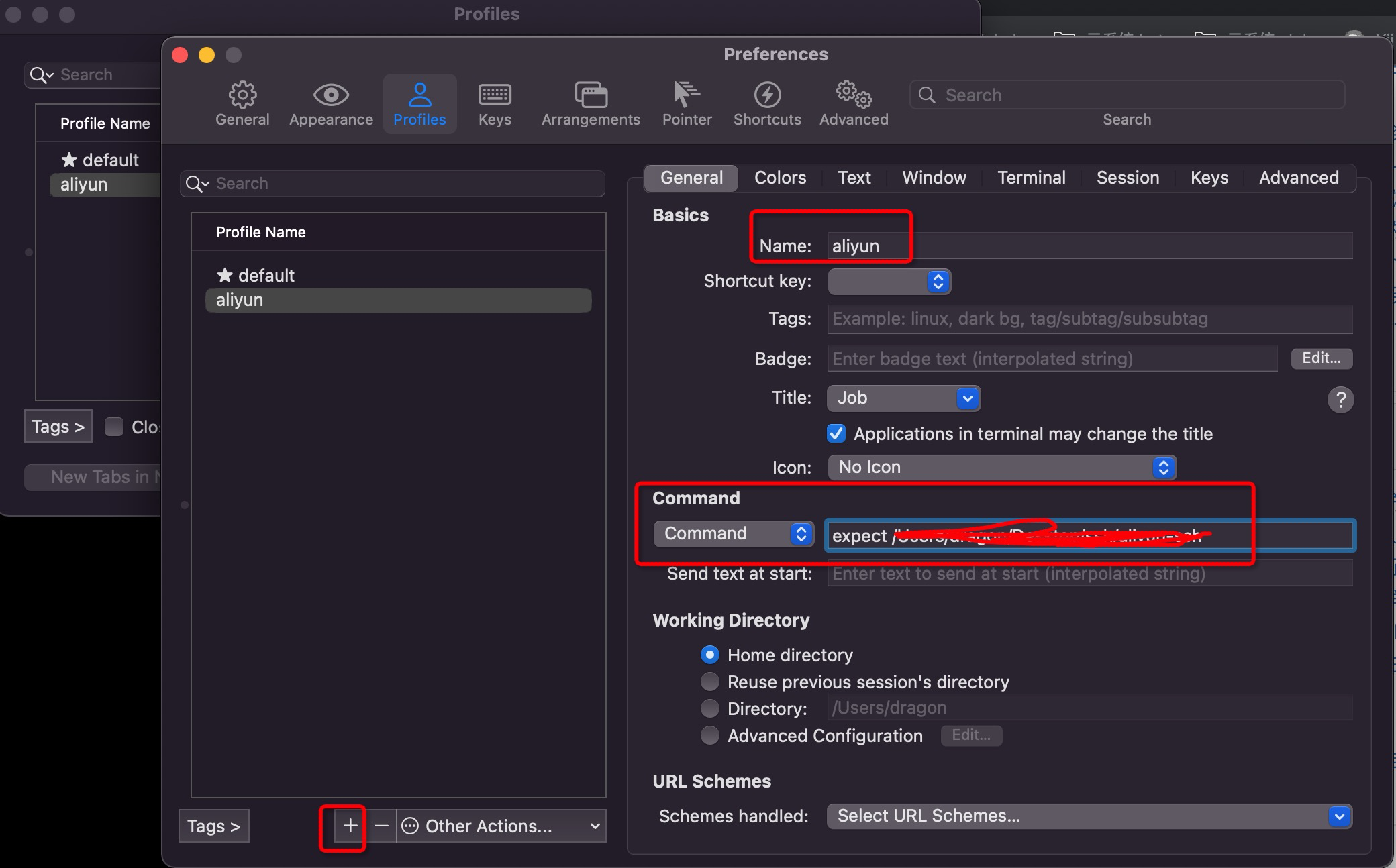This screenshot has height=868, width=1396.
Task: Open Arrangements preferences icon
Action: tap(591, 96)
